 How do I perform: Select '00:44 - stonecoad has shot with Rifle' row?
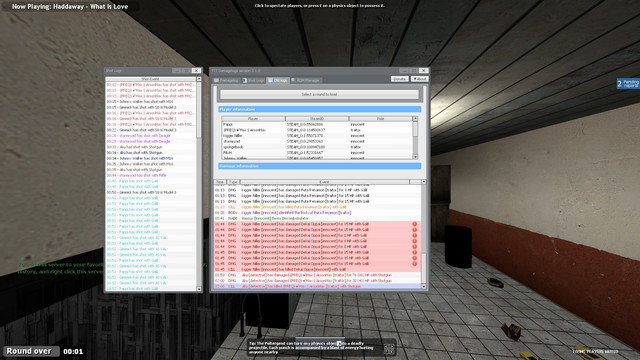click(x=151, y=175)
